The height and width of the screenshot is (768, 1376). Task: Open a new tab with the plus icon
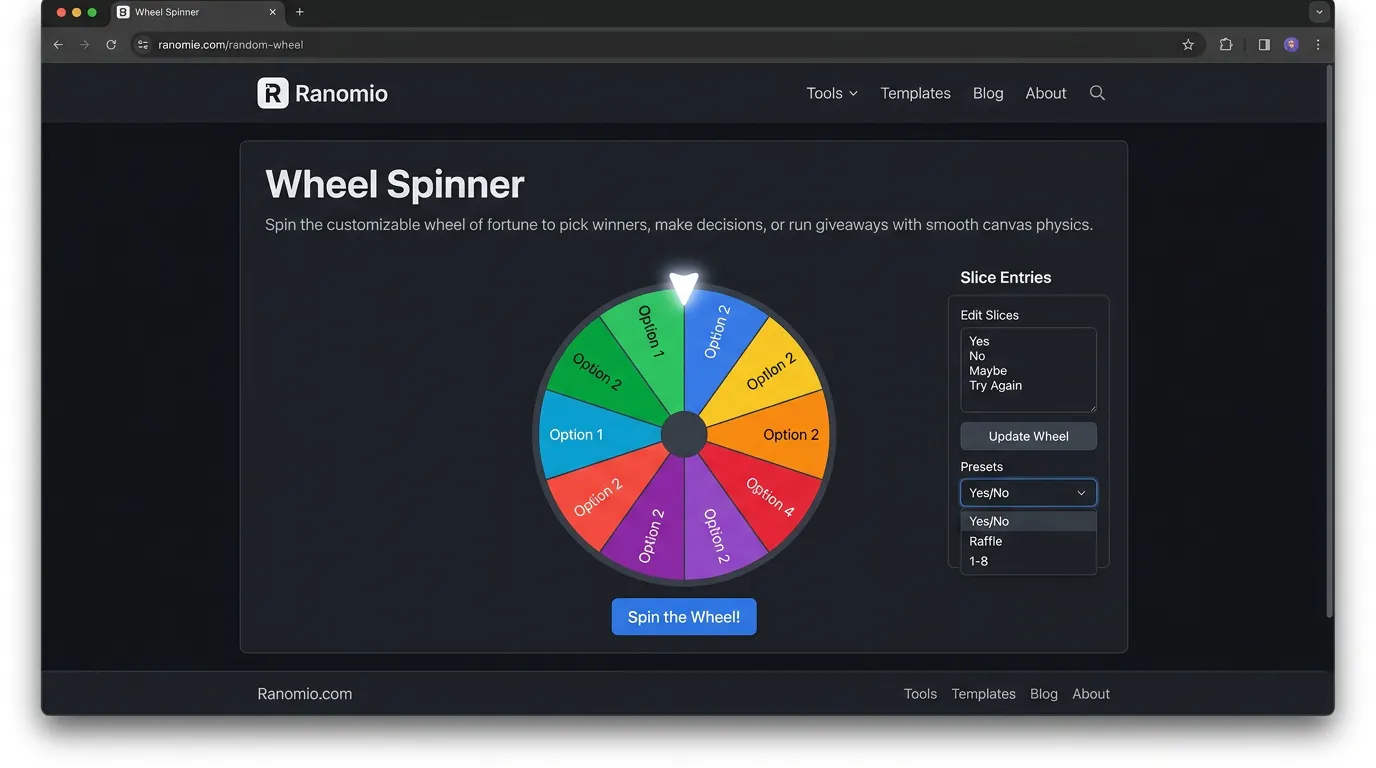click(x=299, y=12)
